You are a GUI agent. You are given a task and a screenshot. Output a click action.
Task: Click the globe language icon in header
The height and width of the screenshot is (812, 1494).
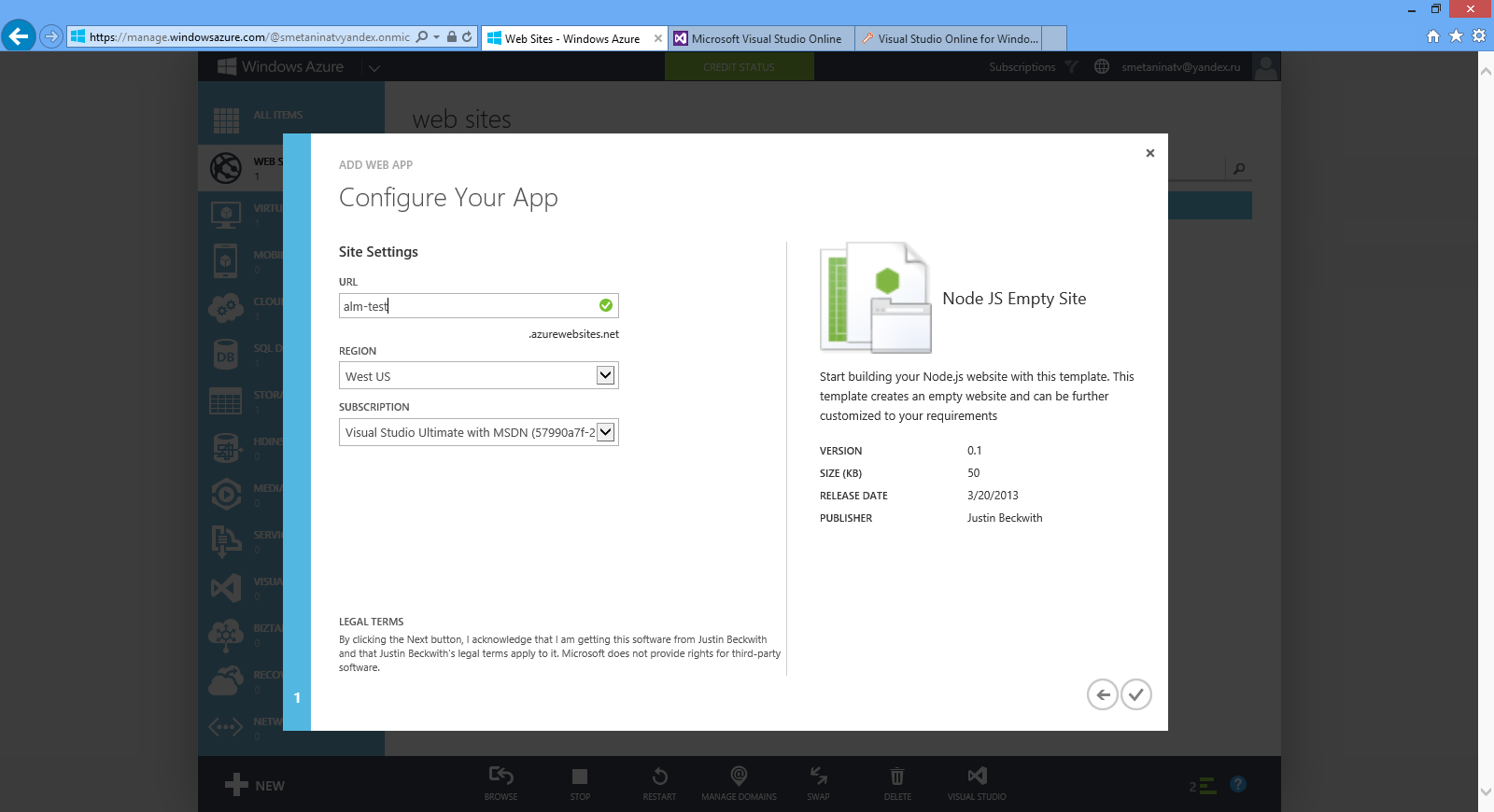pyautogui.click(x=1102, y=67)
